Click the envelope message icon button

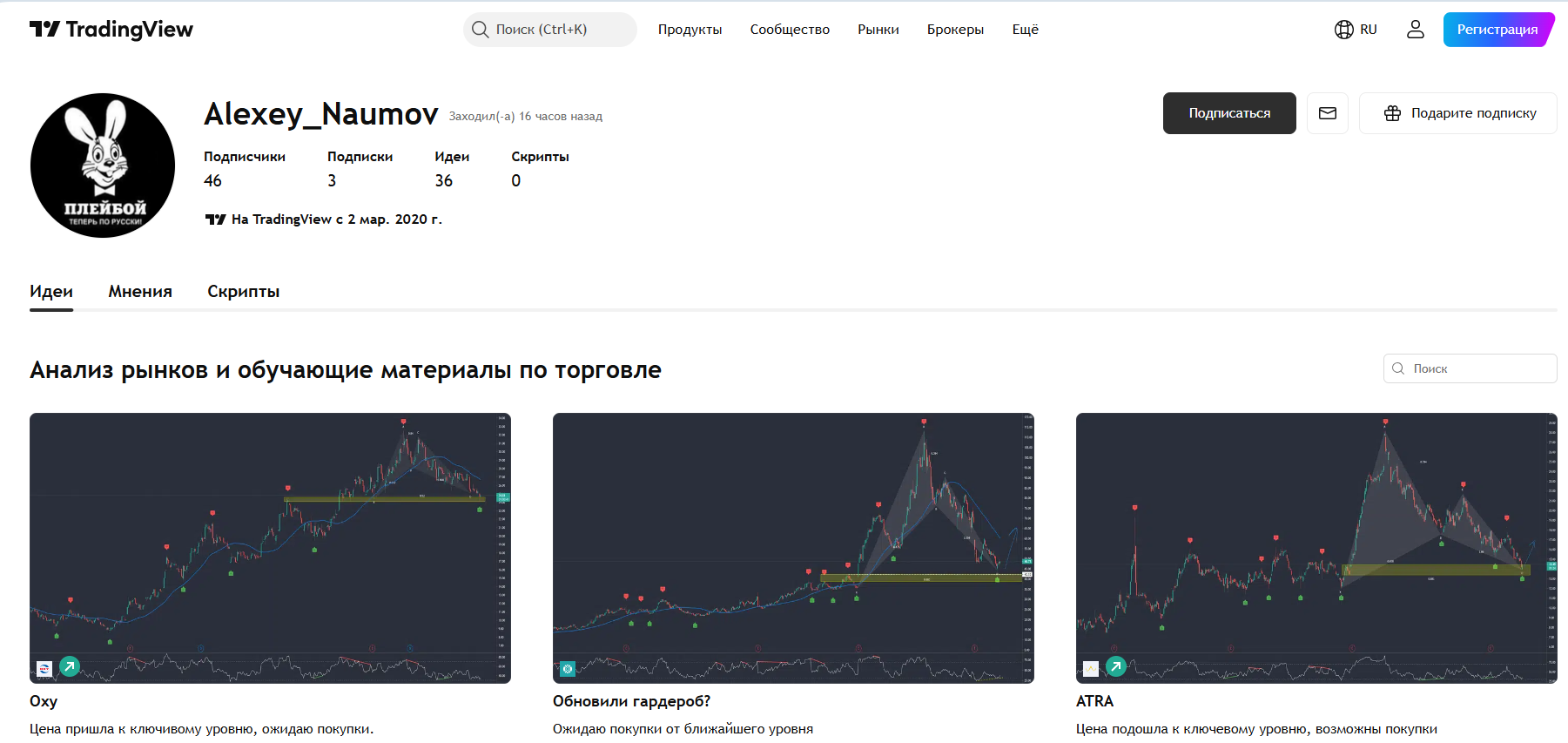pyautogui.click(x=1328, y=113)
